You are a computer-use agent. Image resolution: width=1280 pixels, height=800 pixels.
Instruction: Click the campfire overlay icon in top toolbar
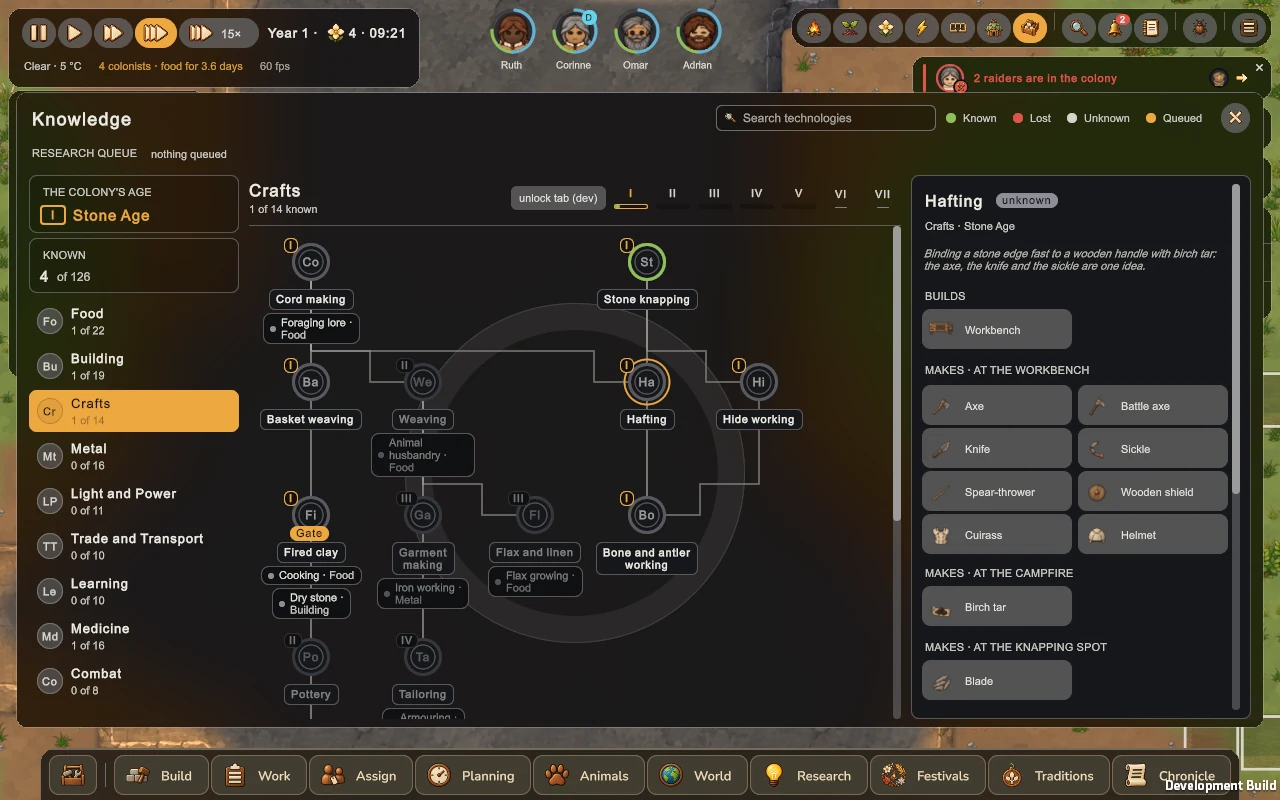[814, 29]
